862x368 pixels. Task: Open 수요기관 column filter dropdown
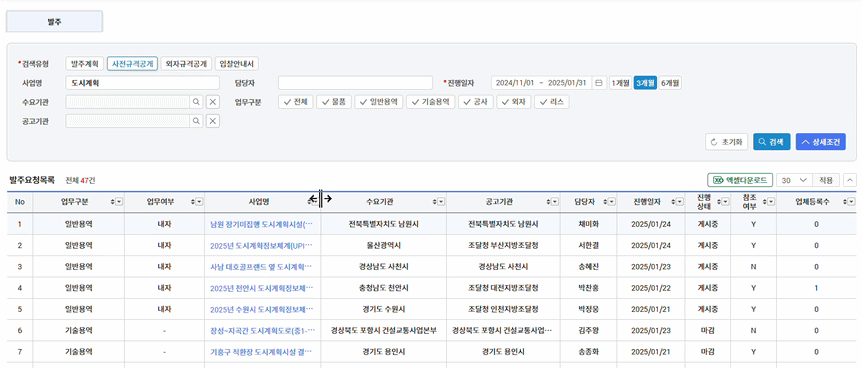441,202
